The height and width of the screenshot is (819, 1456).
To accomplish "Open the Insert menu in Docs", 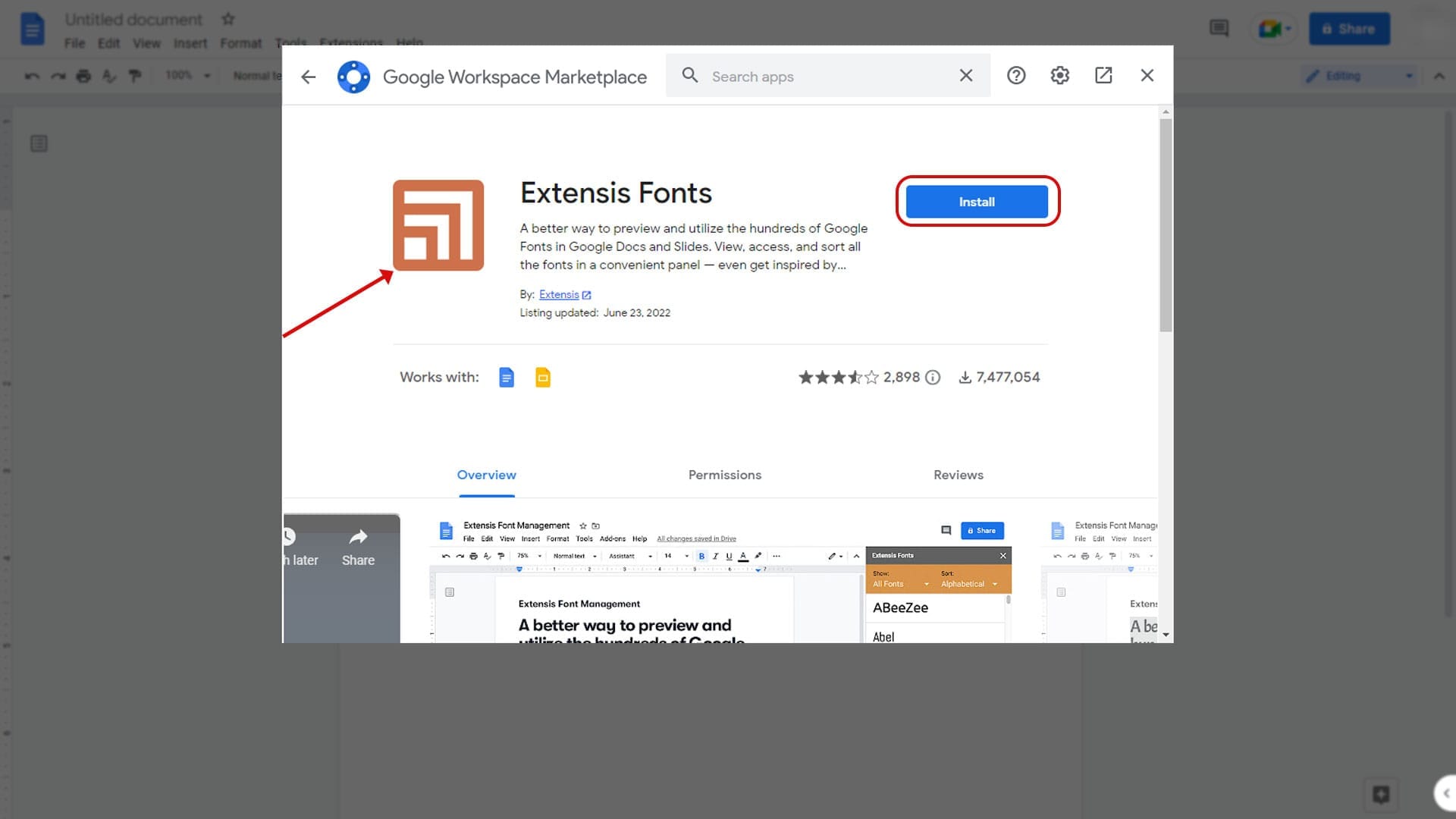I will pyautogui.click(x=190, y=43).
